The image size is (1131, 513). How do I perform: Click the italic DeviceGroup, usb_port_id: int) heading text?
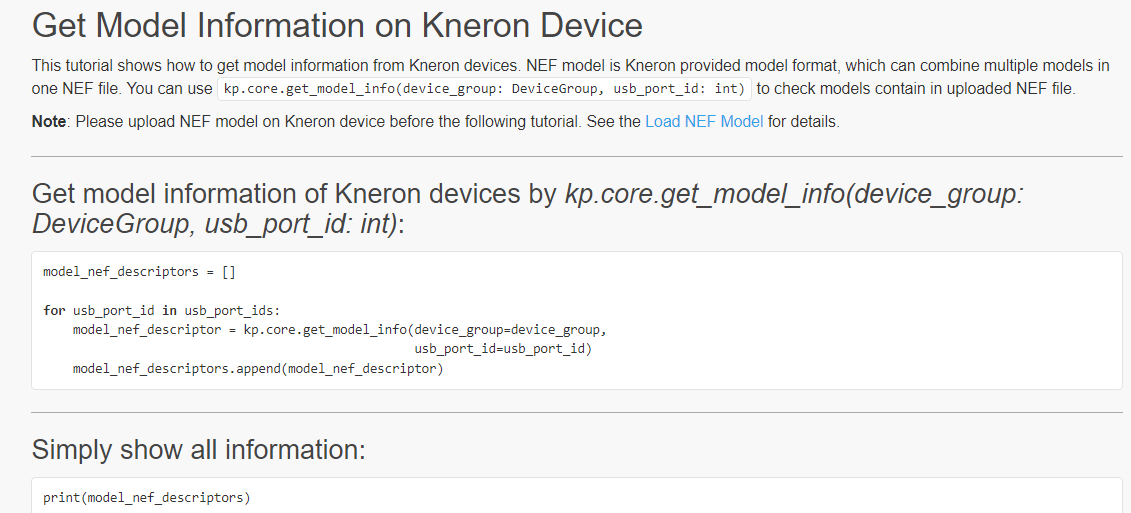[215, 224]
